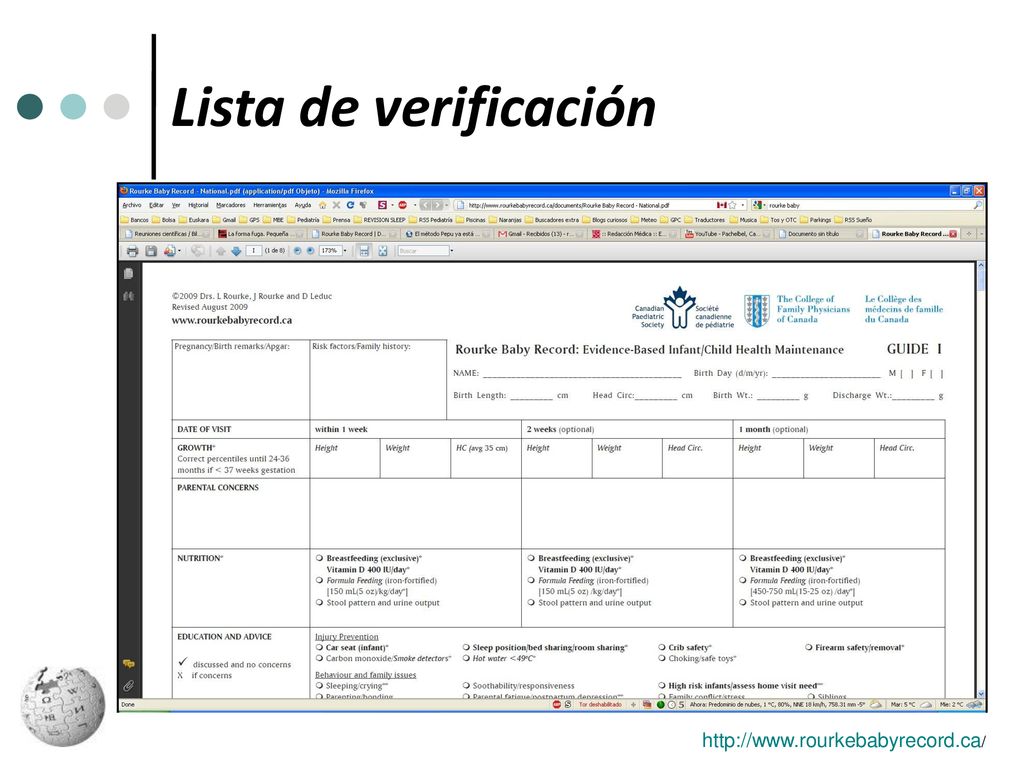
Task: Follow the www.rourkebabyrecord.ca link below slide
Action: tap(842, 741)
